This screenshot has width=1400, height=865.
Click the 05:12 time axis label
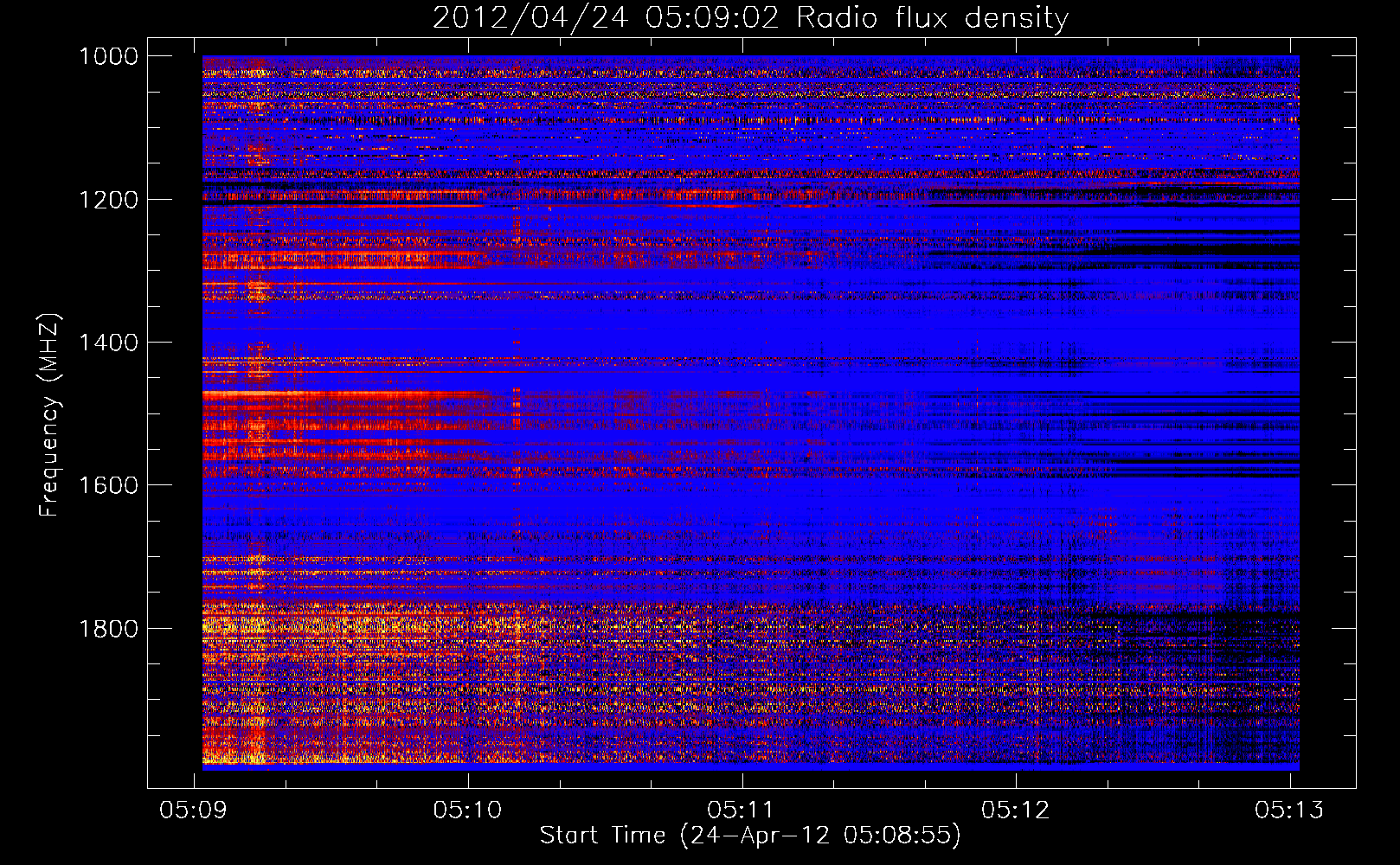click(x=1016, y=810)
